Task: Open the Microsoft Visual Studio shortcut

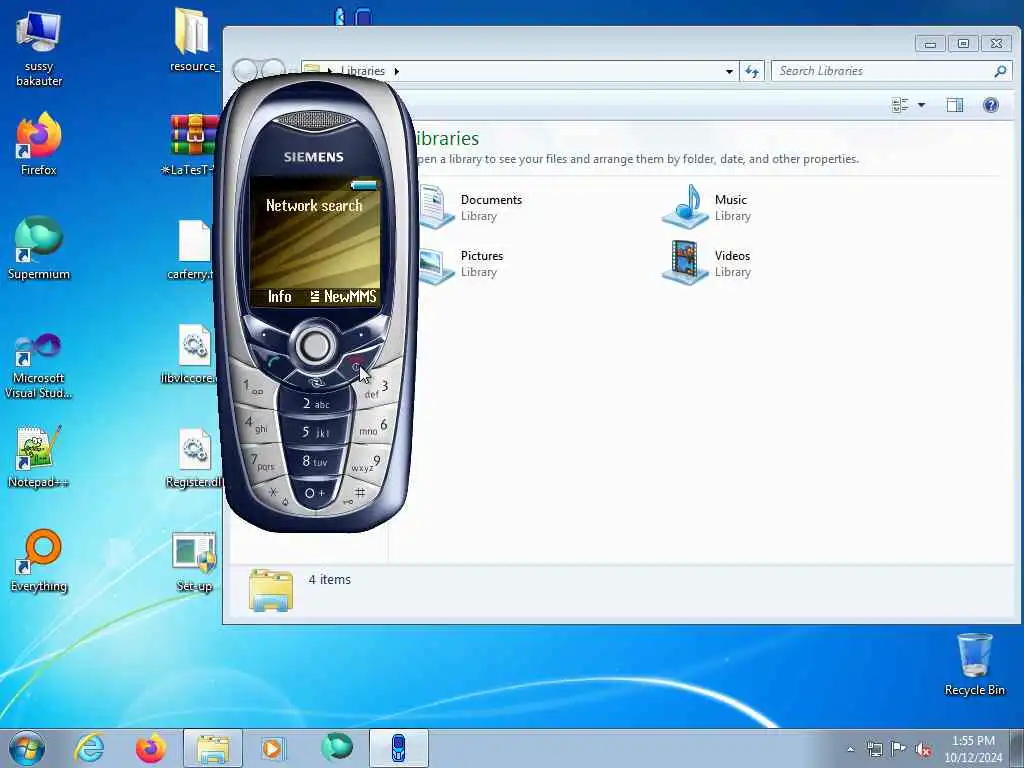Action: point(39,366)
